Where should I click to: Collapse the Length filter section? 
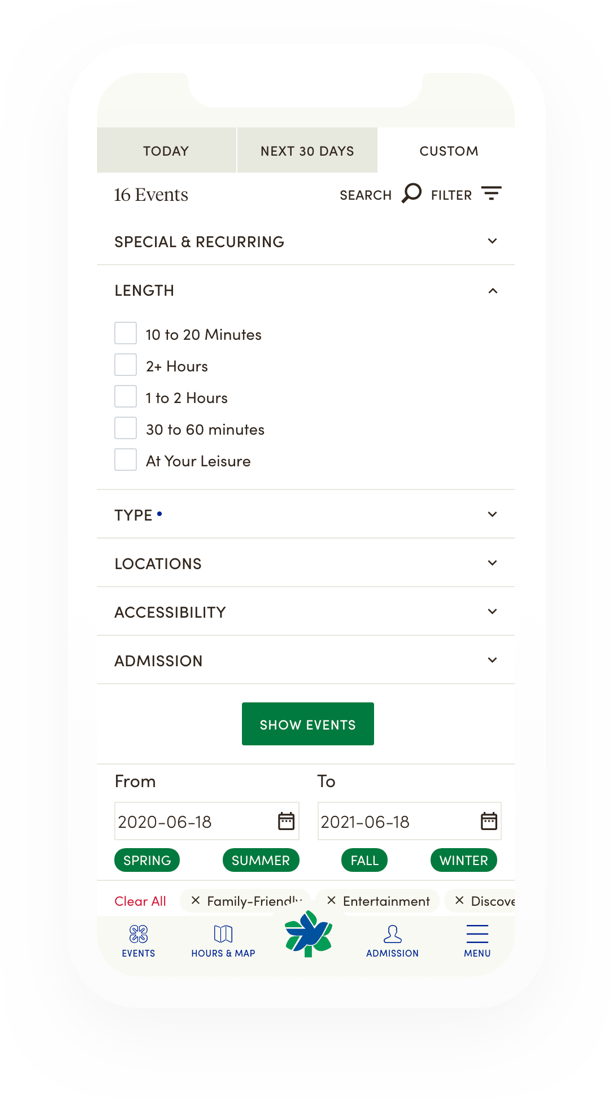(x=306, y=290)
